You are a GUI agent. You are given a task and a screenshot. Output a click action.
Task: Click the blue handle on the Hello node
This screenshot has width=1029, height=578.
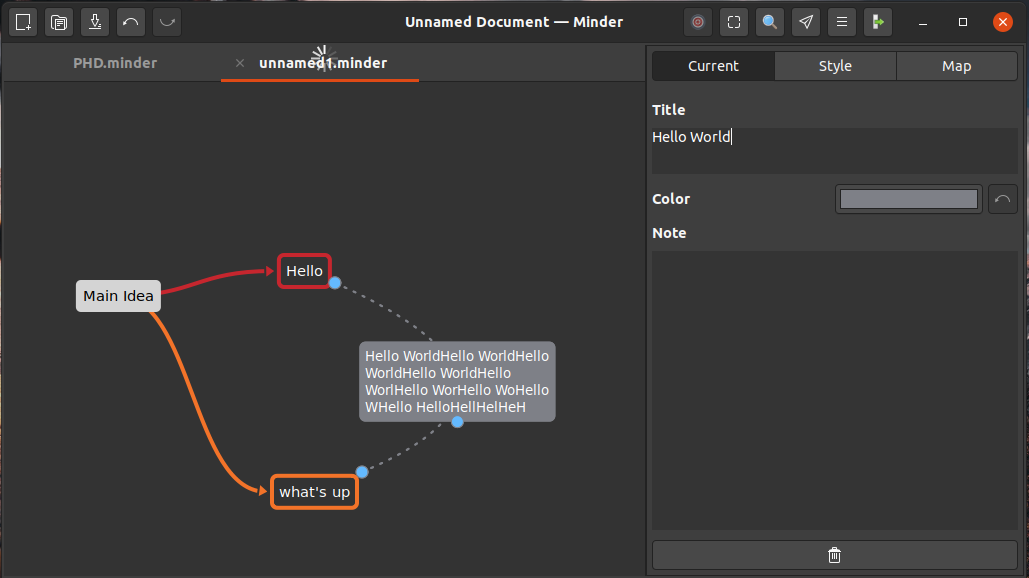335,283
